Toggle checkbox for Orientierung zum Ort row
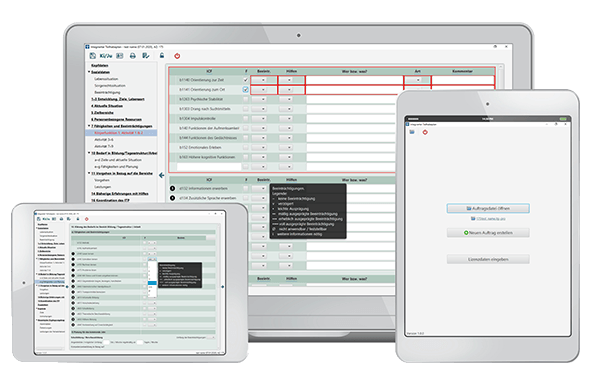The height and width of the screenshot is (375, 600). [246, 90]
